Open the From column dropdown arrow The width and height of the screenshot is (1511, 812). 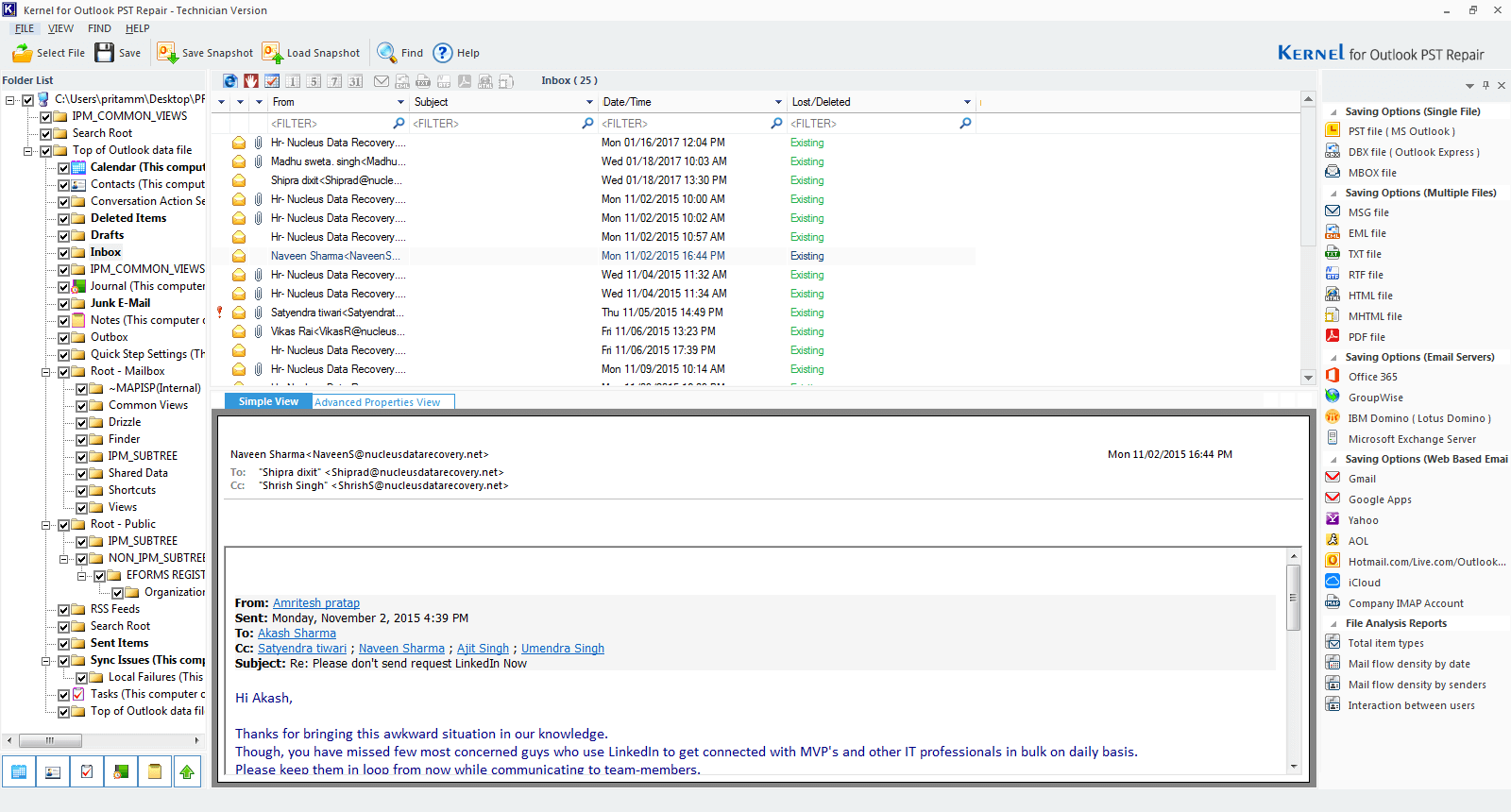pos(400,102)
